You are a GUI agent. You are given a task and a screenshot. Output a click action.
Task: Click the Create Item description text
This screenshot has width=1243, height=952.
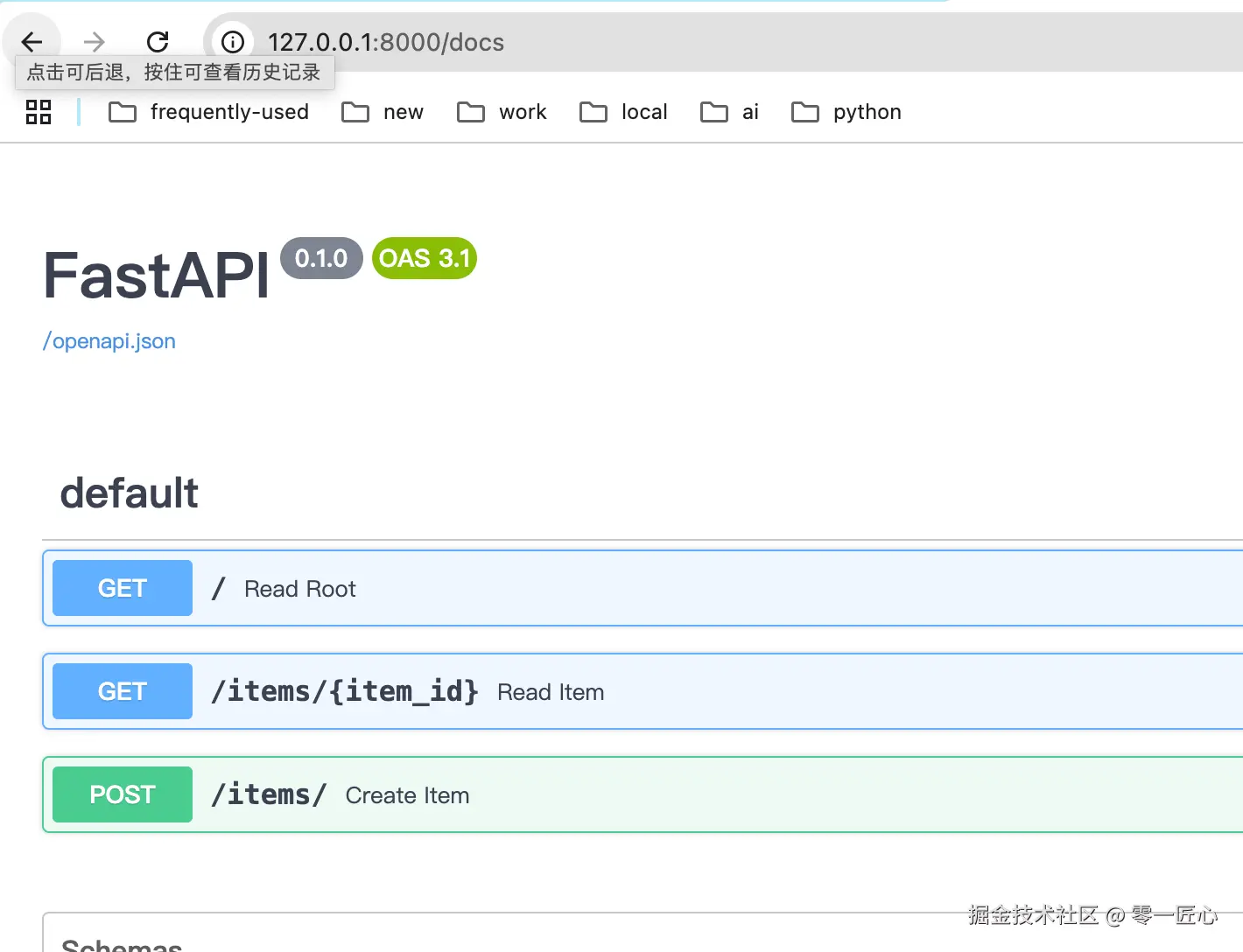[x=407, y=795]
